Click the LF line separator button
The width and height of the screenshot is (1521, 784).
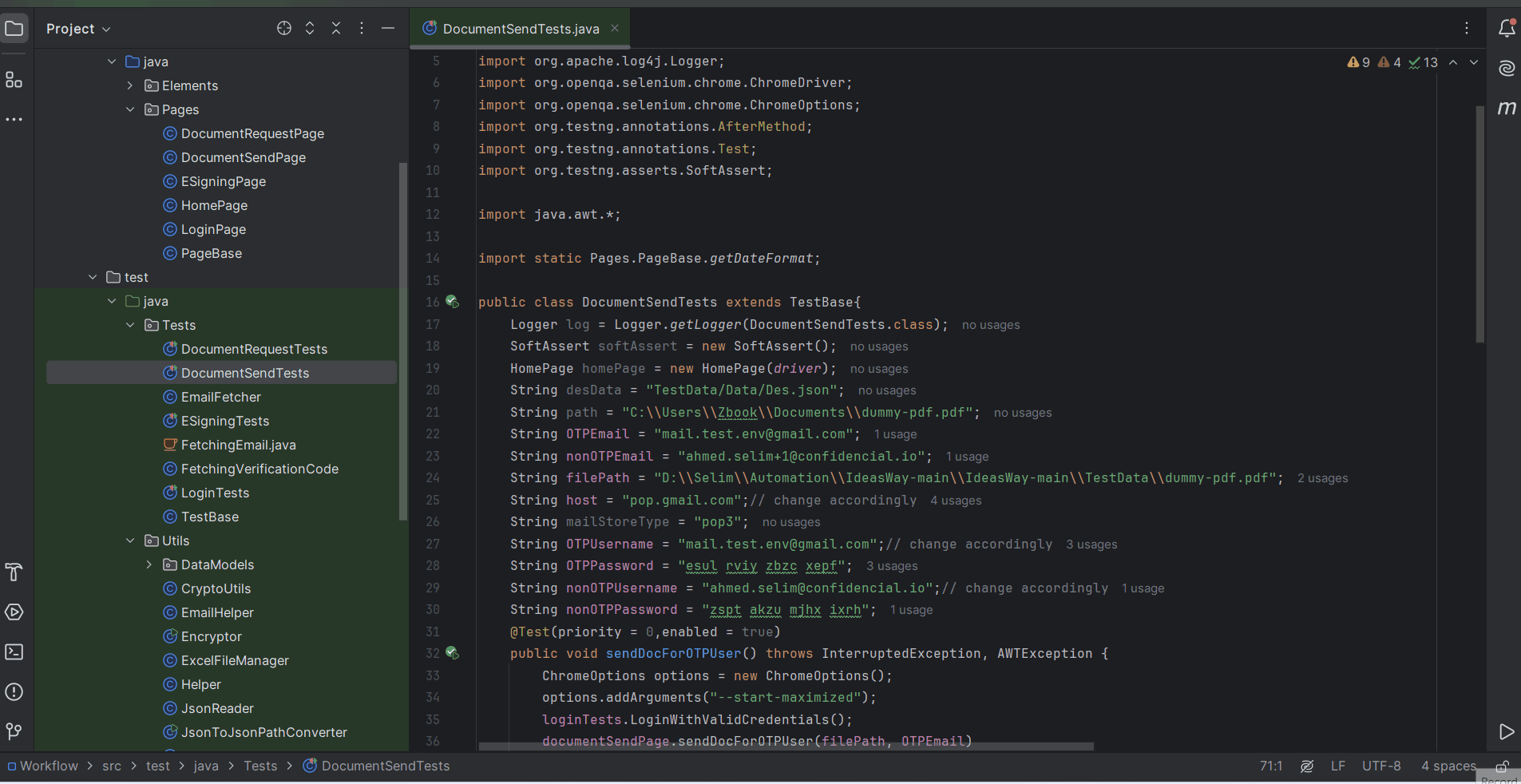(x=1337, y=766)
